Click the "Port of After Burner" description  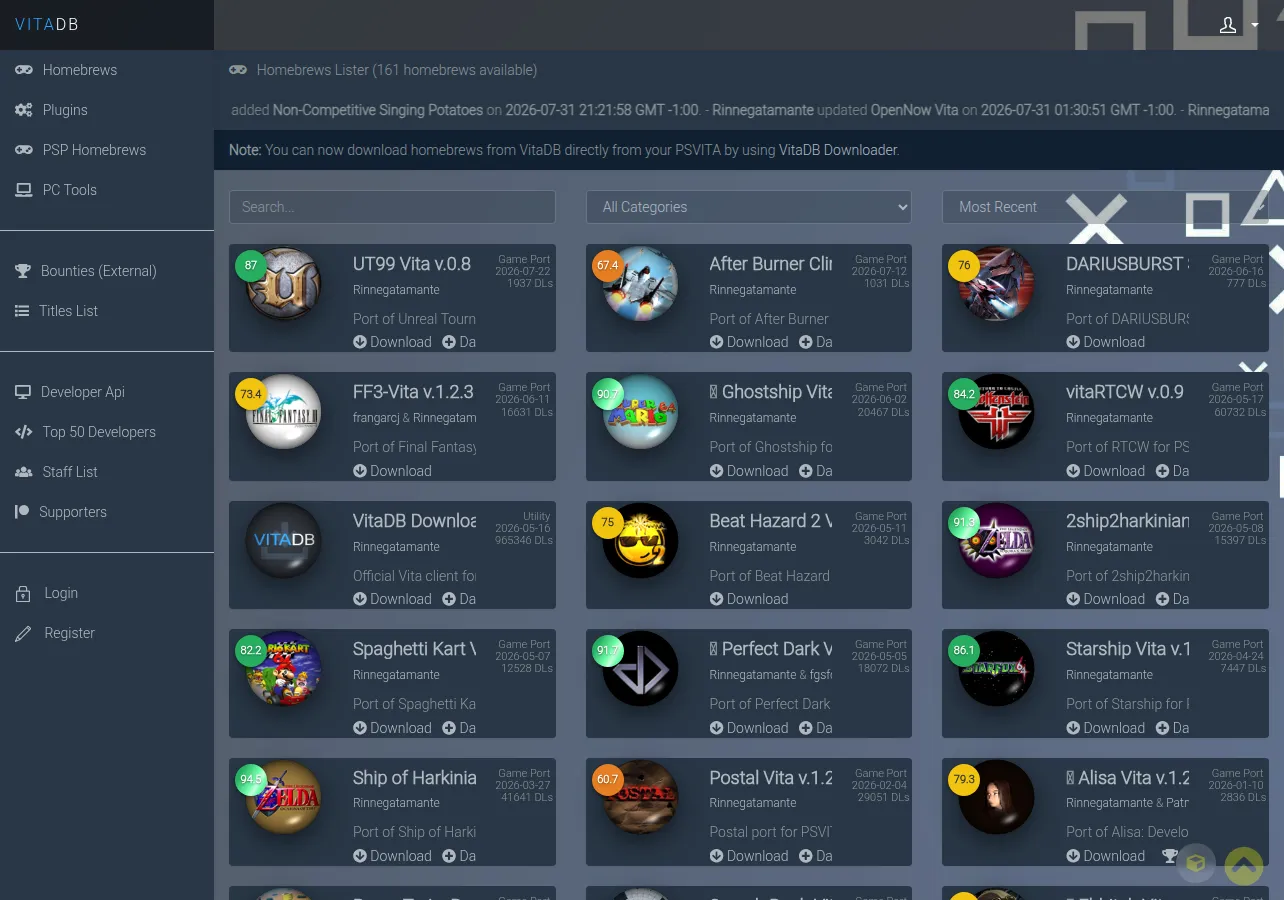(x=769, y=319)
